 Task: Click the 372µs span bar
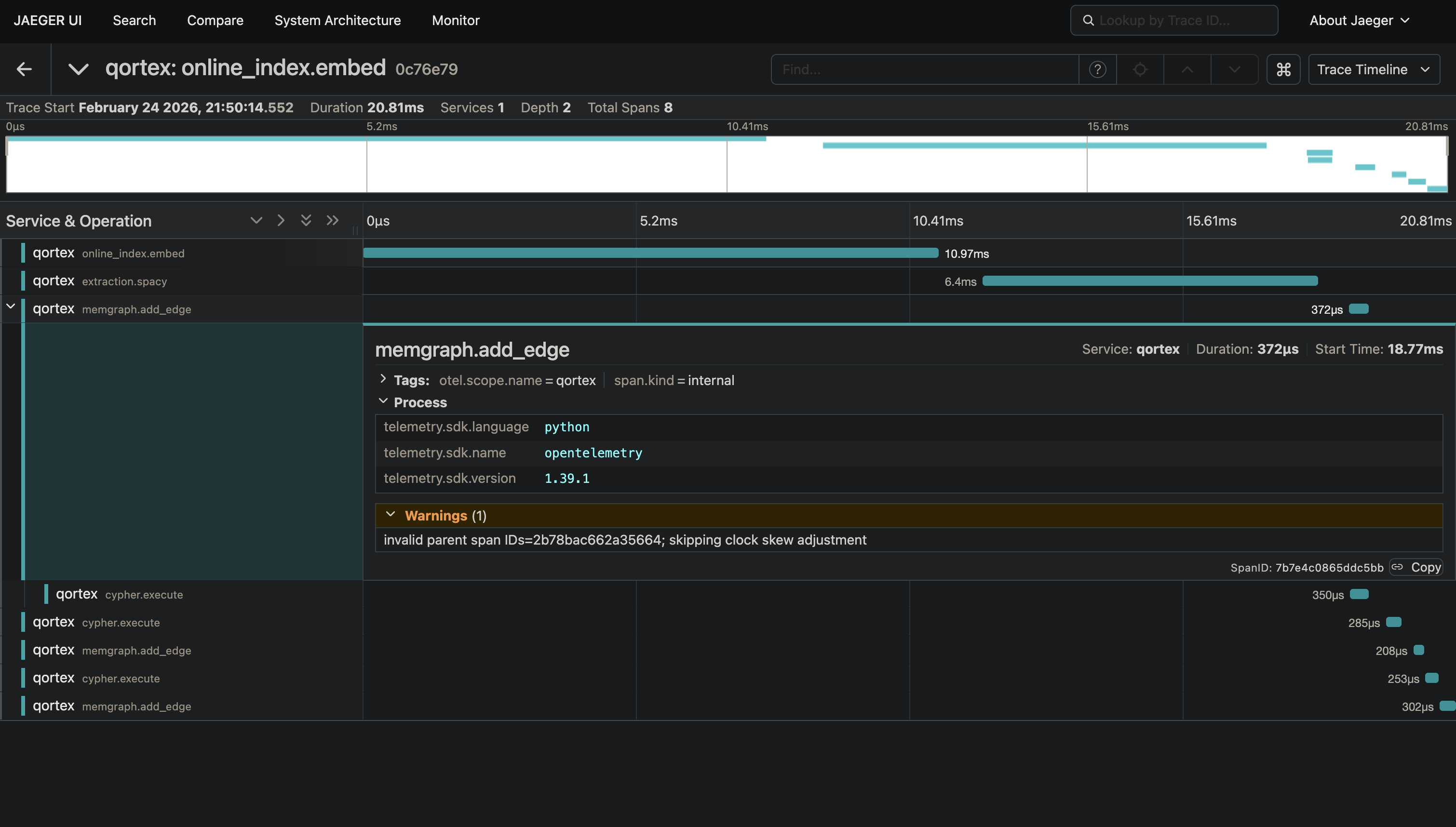(1358, 308)
